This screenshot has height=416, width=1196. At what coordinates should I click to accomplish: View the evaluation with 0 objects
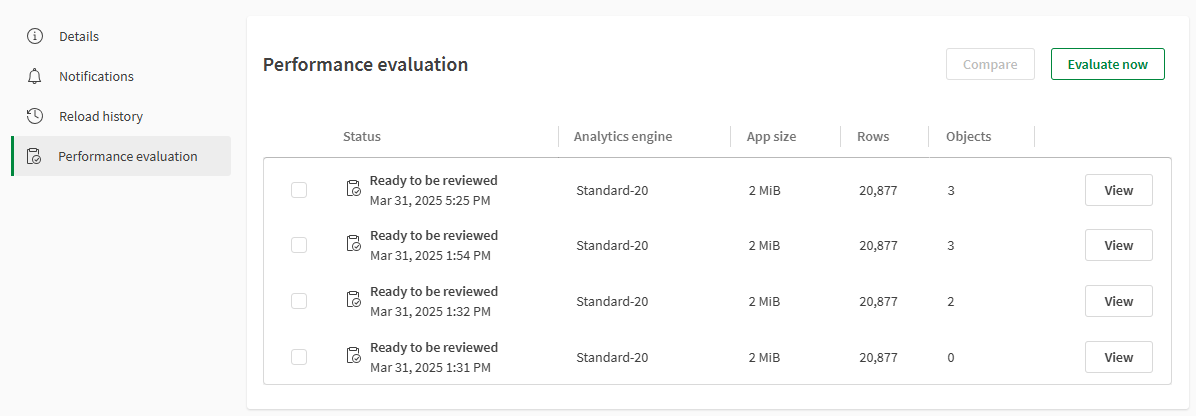coord(1118,357)
